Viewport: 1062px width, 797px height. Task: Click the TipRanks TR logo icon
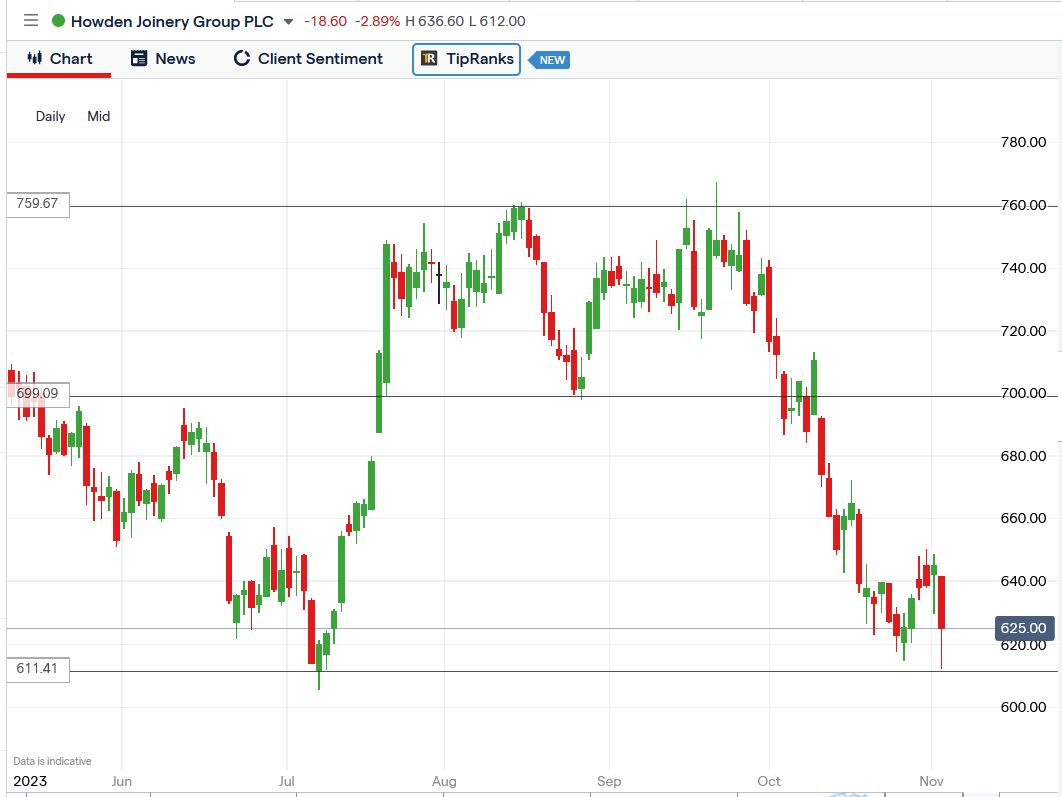tap(429, 59)
